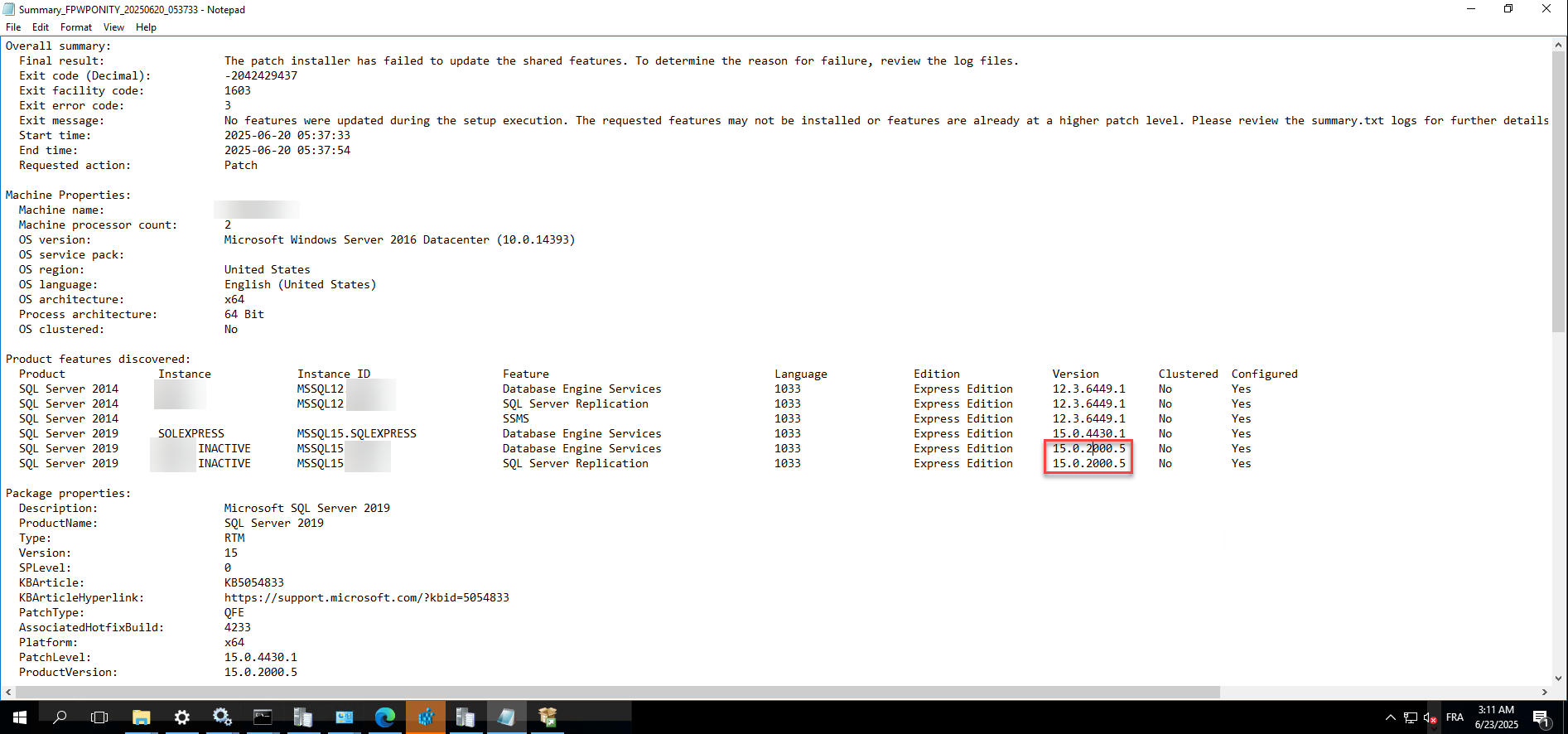
Task: Open server icon beside the Command Prompt icon
Action: point(303,717)
